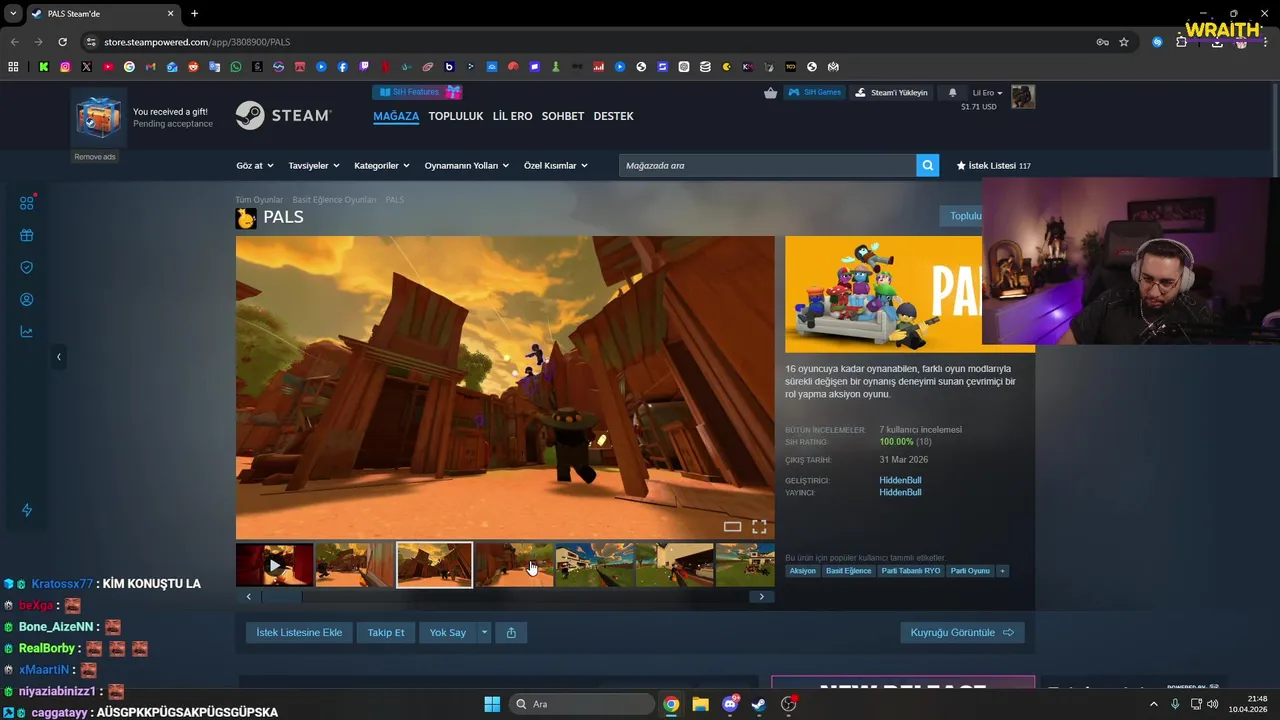Click the Steam logo in header

(283, 116)
